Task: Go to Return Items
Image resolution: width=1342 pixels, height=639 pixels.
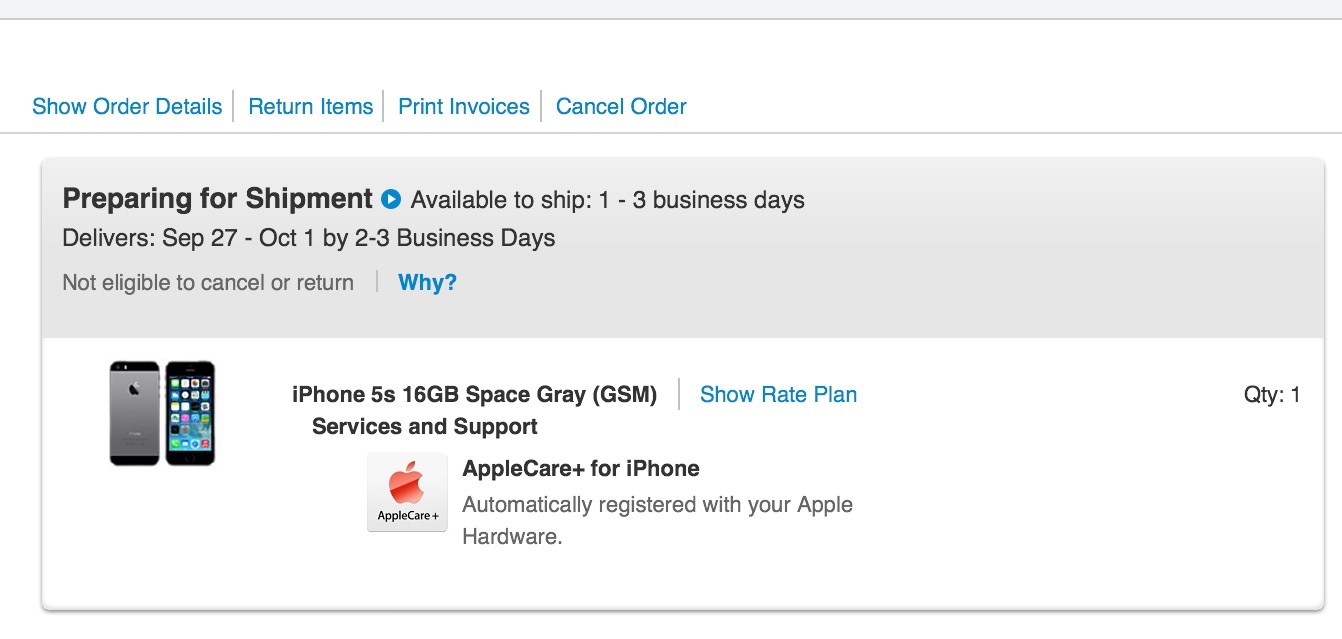Action: pos(310,107)
